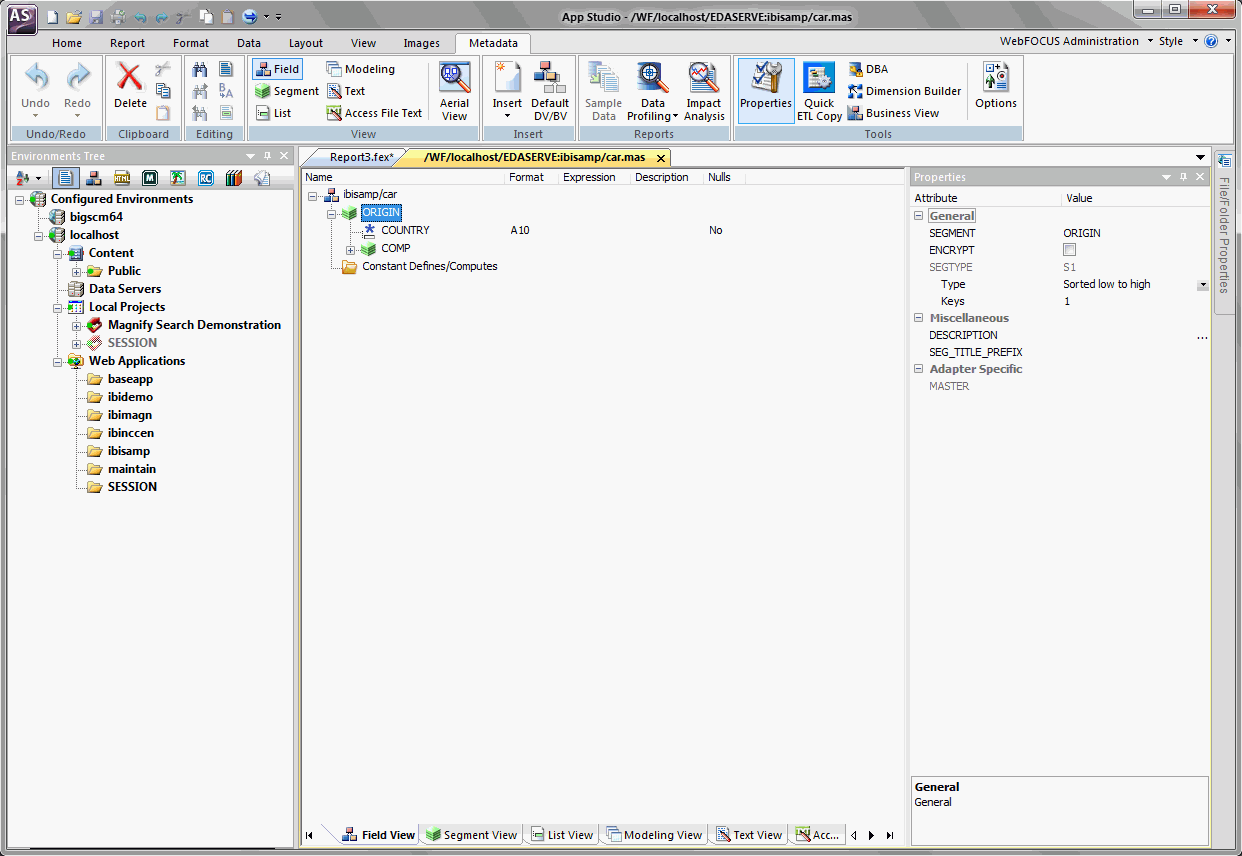The height and width of the screenshot is (856, 1242).
Task: Open the Type dropdown for Sorted low to high
Action: coord(1202,285)
